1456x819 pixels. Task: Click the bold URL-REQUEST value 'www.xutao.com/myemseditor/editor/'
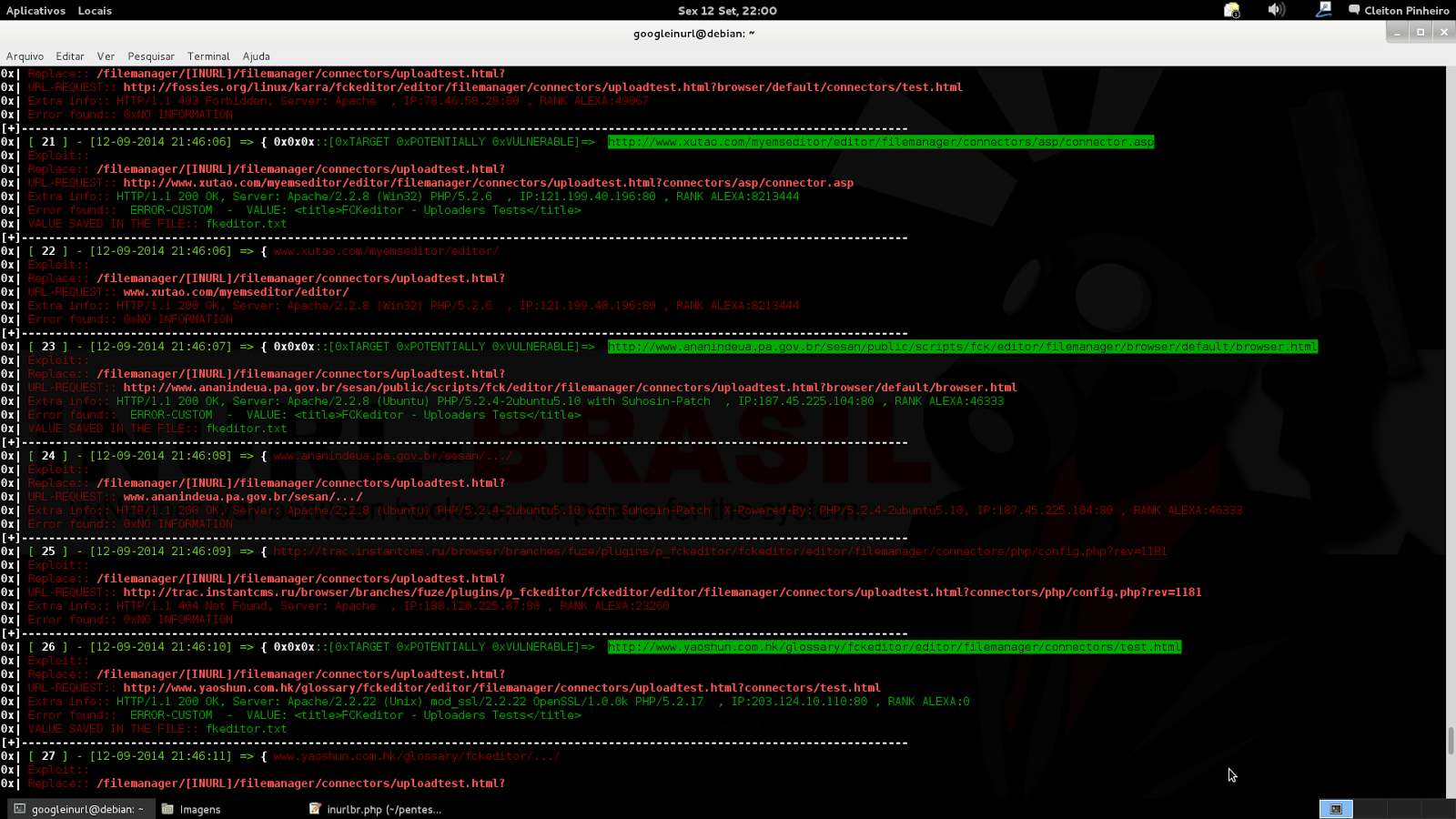click(x=236, y=292)
